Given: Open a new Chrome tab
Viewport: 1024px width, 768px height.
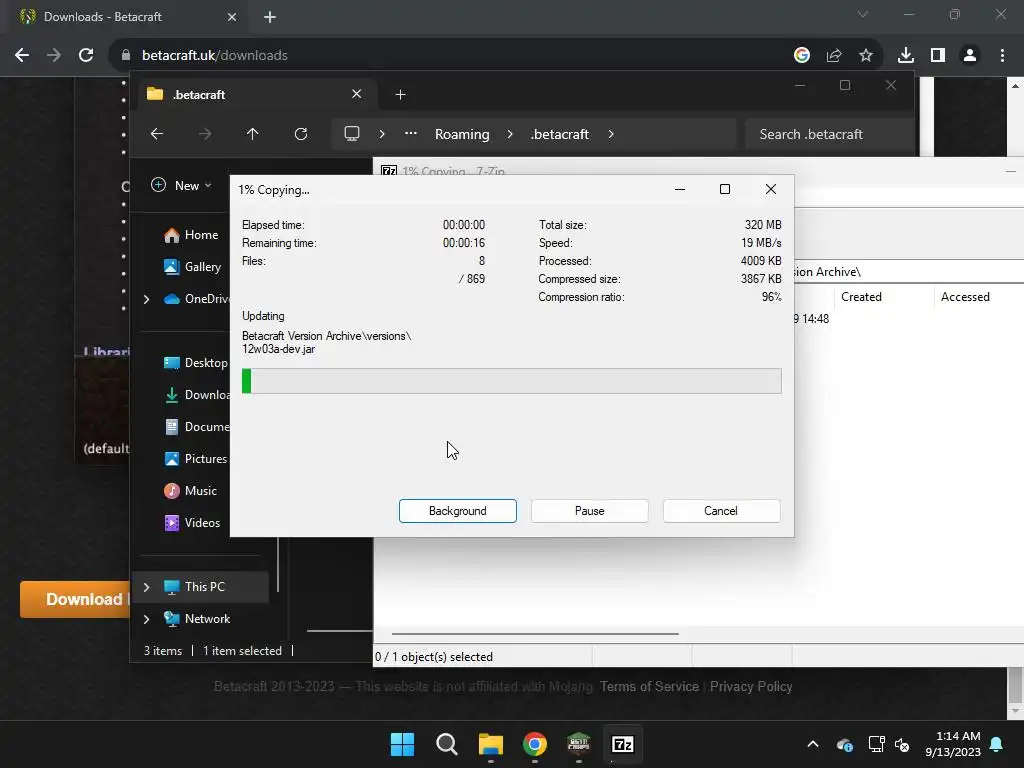Looking at the screenshot, I should coord(270,17).
